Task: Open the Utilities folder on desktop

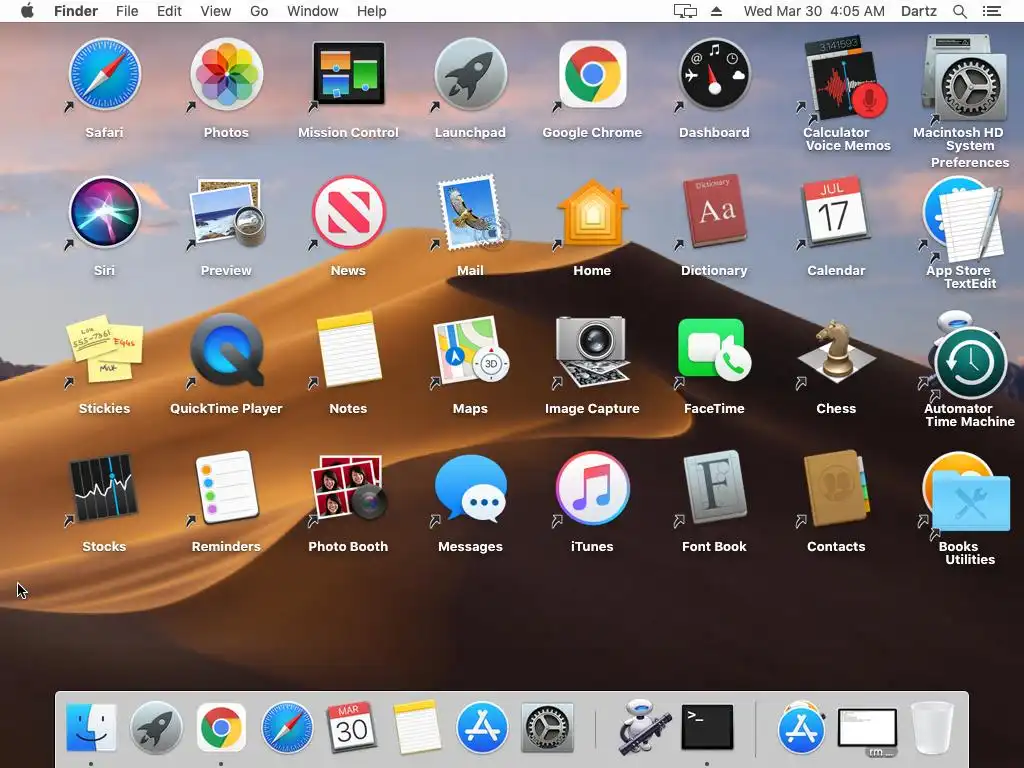Action: tap(971, 502)
